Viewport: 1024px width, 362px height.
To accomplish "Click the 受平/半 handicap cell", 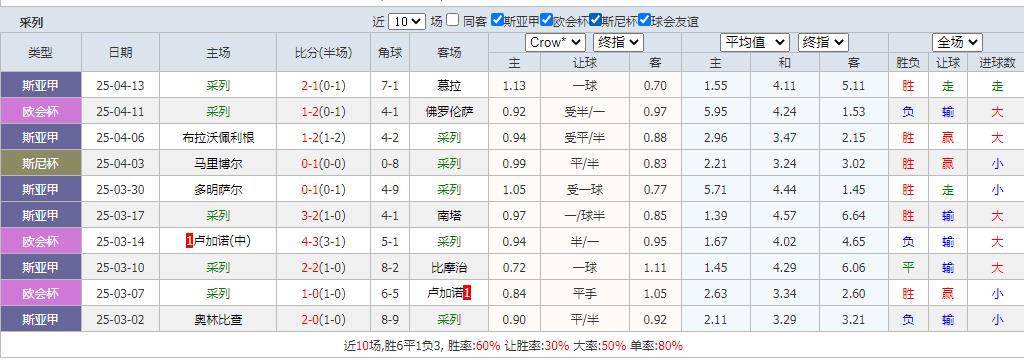I will tap(584, 138).
